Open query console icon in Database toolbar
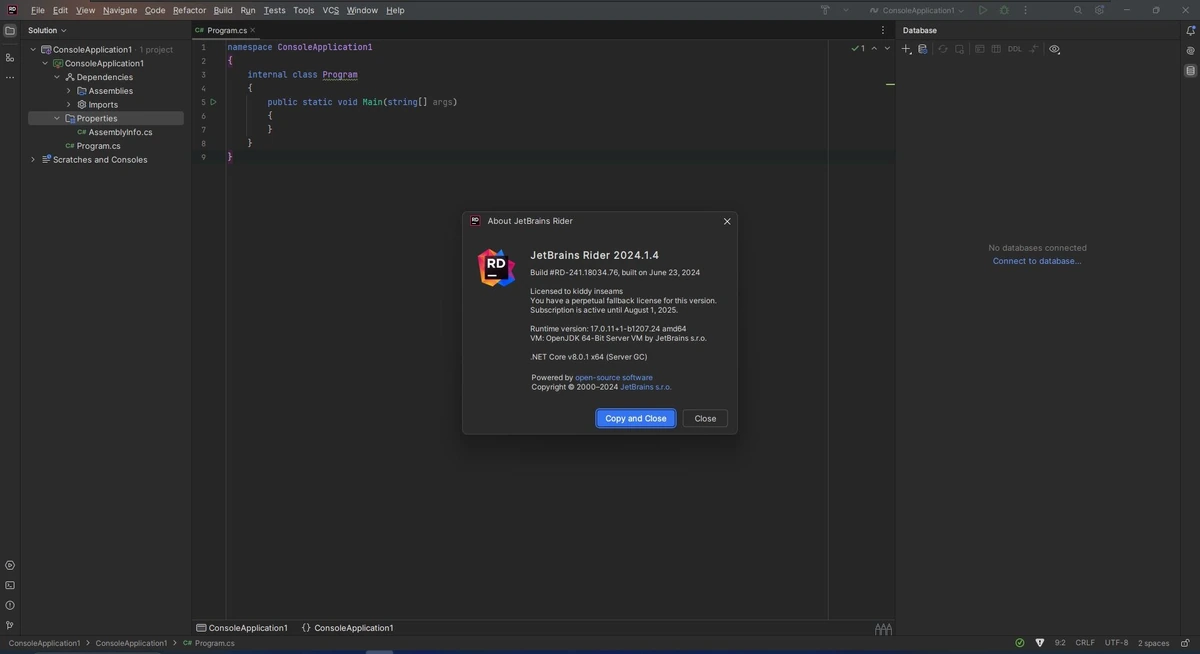The width and height of the screenshot is (1200, 654). (980, 49)
